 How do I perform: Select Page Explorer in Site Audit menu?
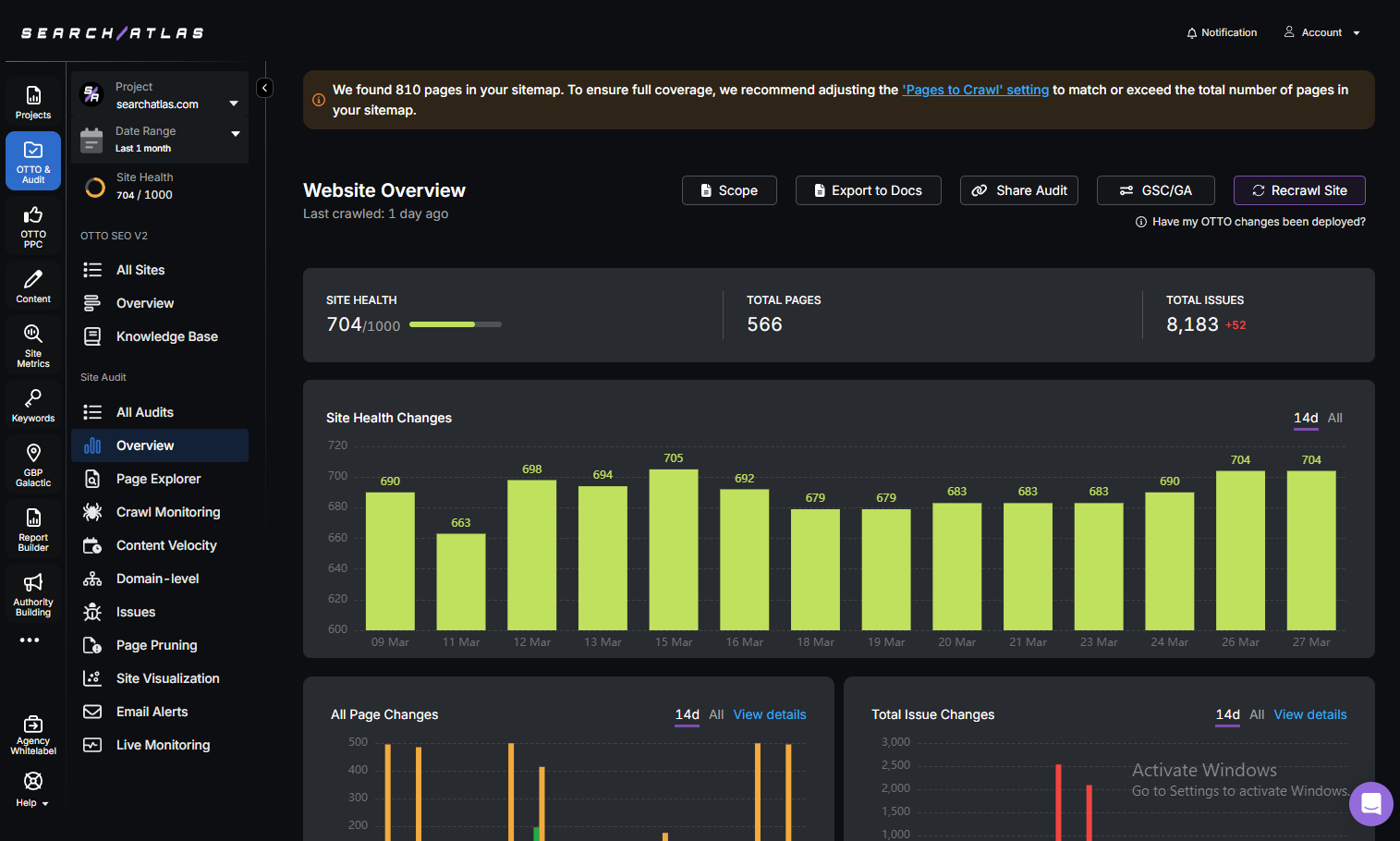158,479
